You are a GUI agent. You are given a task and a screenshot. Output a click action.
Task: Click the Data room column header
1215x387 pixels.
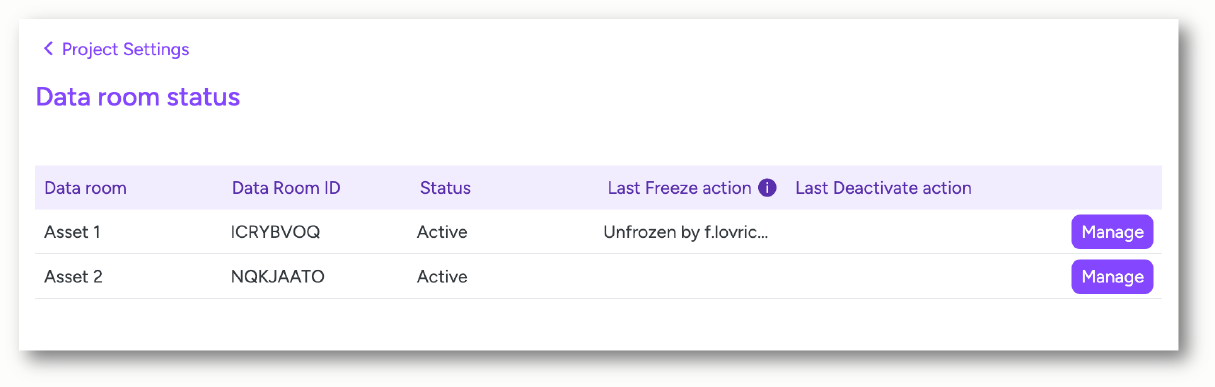(86, 188)
